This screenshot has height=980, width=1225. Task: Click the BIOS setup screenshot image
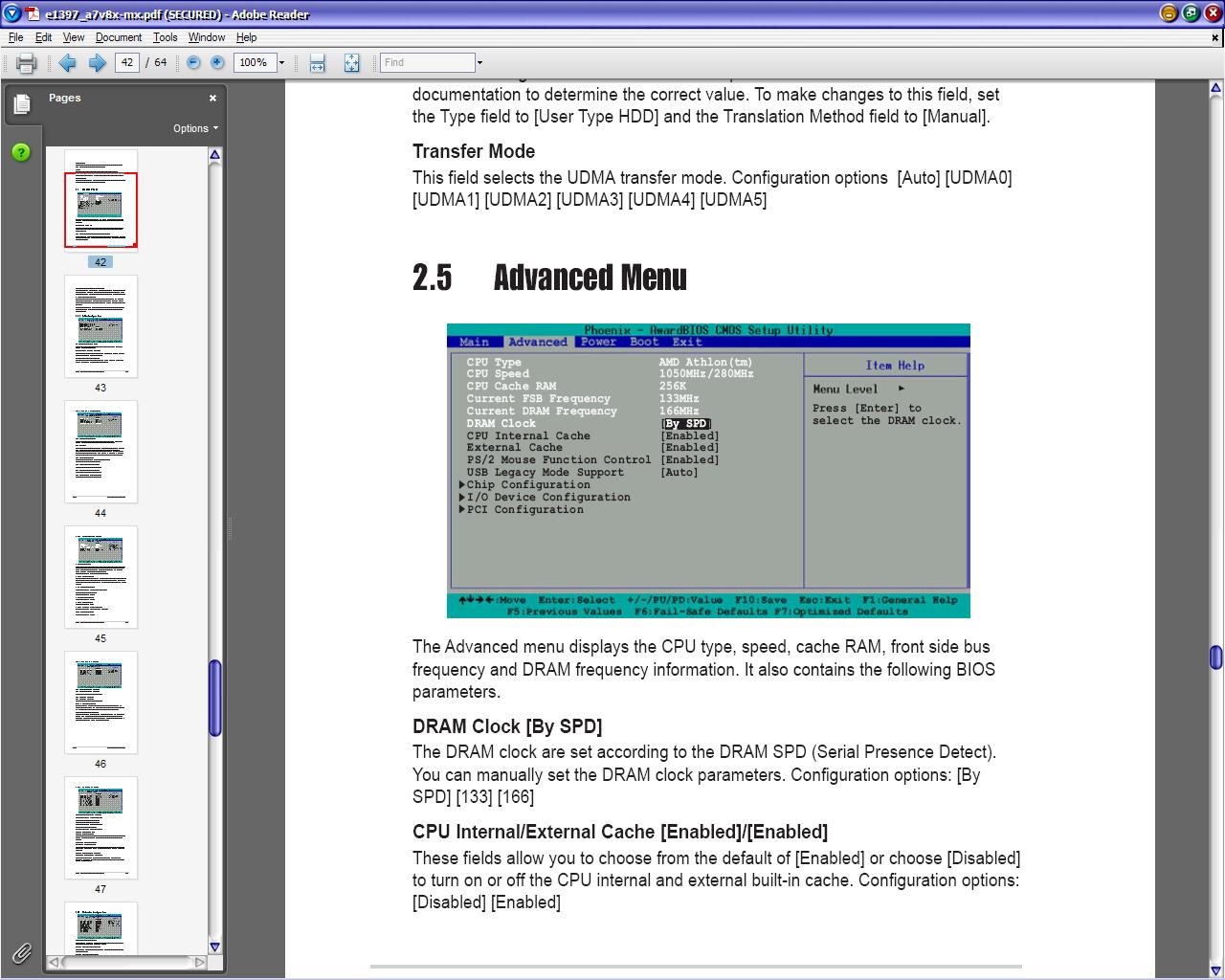[x=708, y=471]
